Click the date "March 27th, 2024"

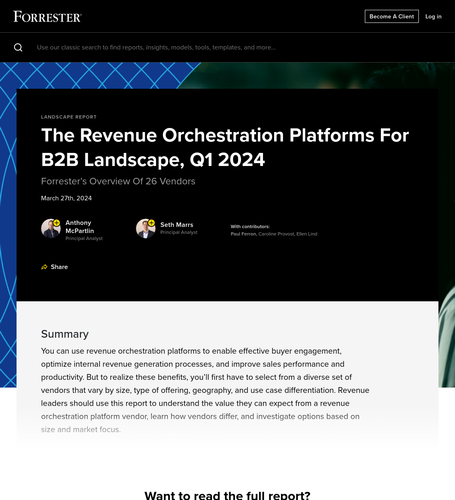point(66,198)
